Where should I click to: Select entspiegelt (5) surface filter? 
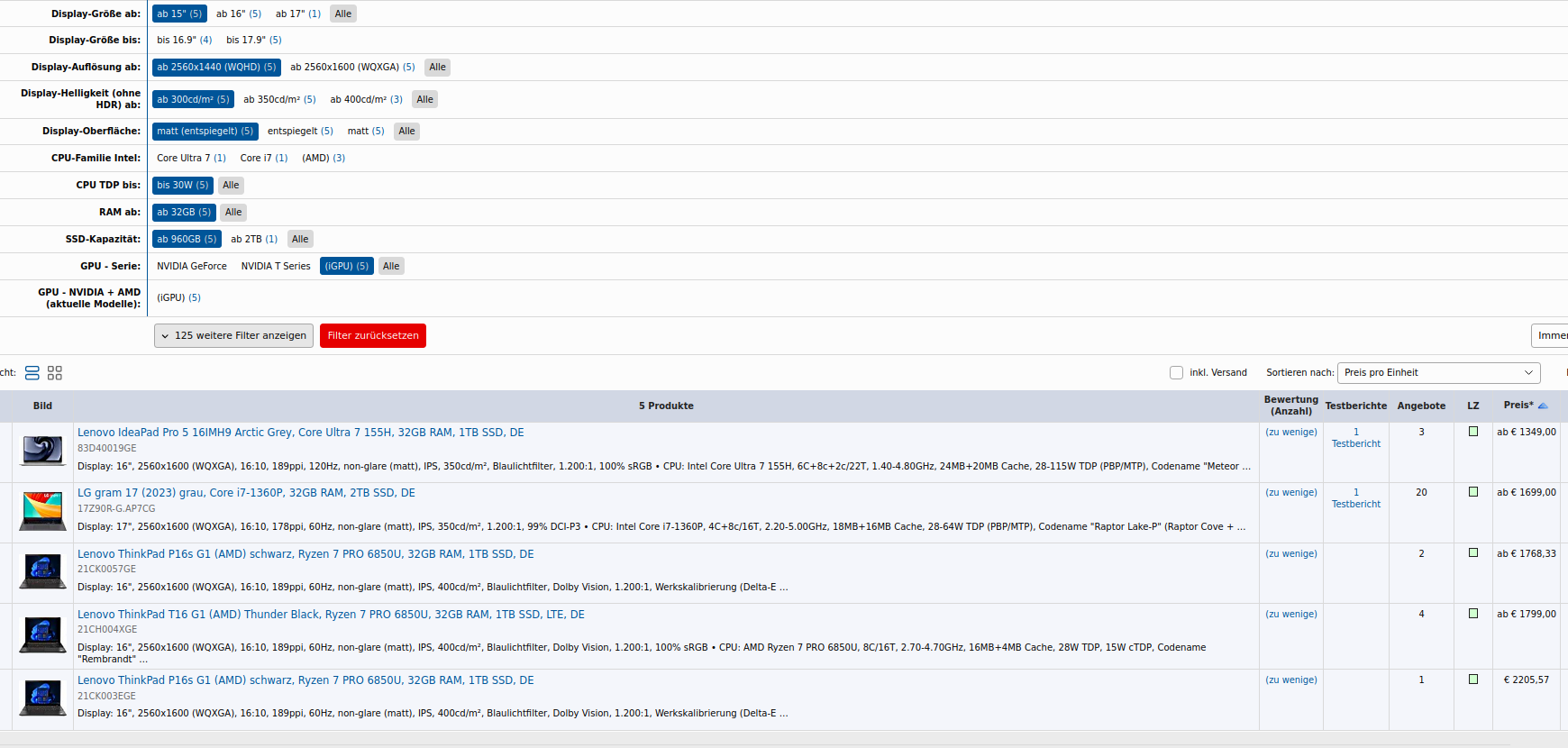coord(300,131)
